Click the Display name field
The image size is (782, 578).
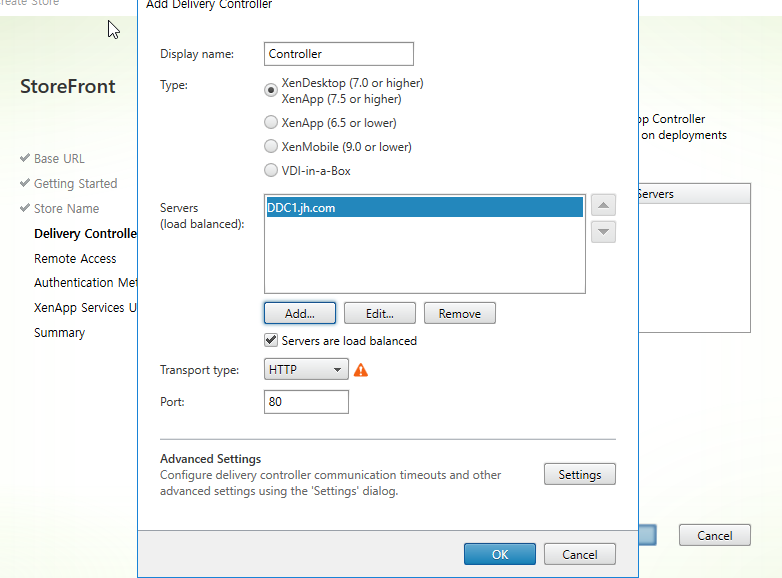tap(339, 54)
